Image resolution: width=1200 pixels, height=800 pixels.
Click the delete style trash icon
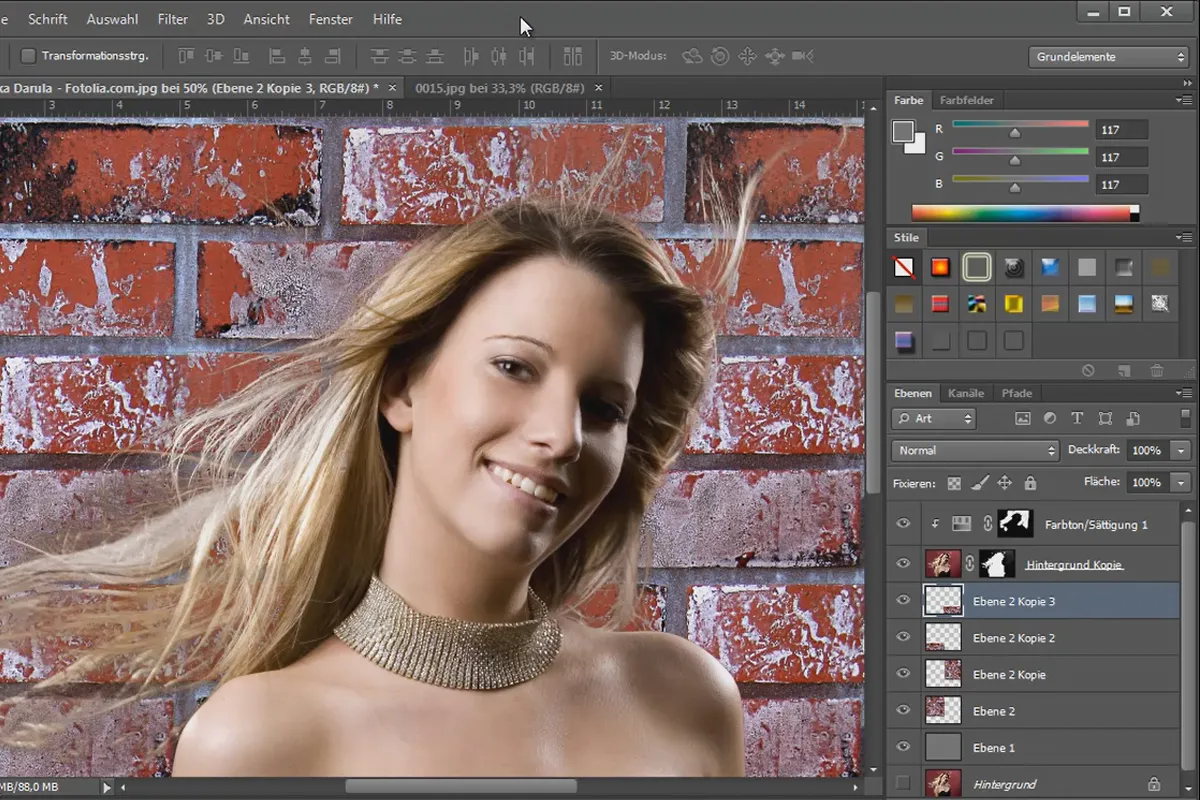[1157, 370]
